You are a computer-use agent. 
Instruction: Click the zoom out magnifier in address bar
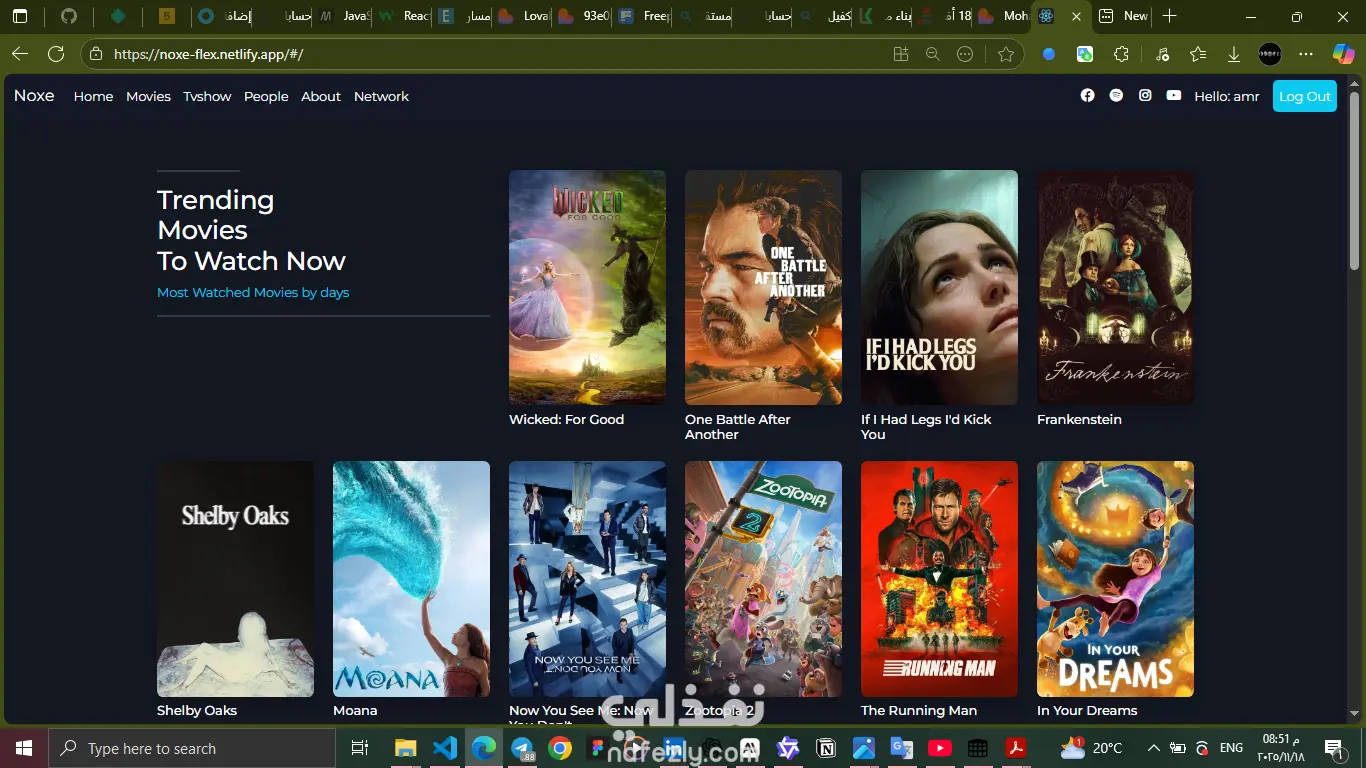[933, 54]
